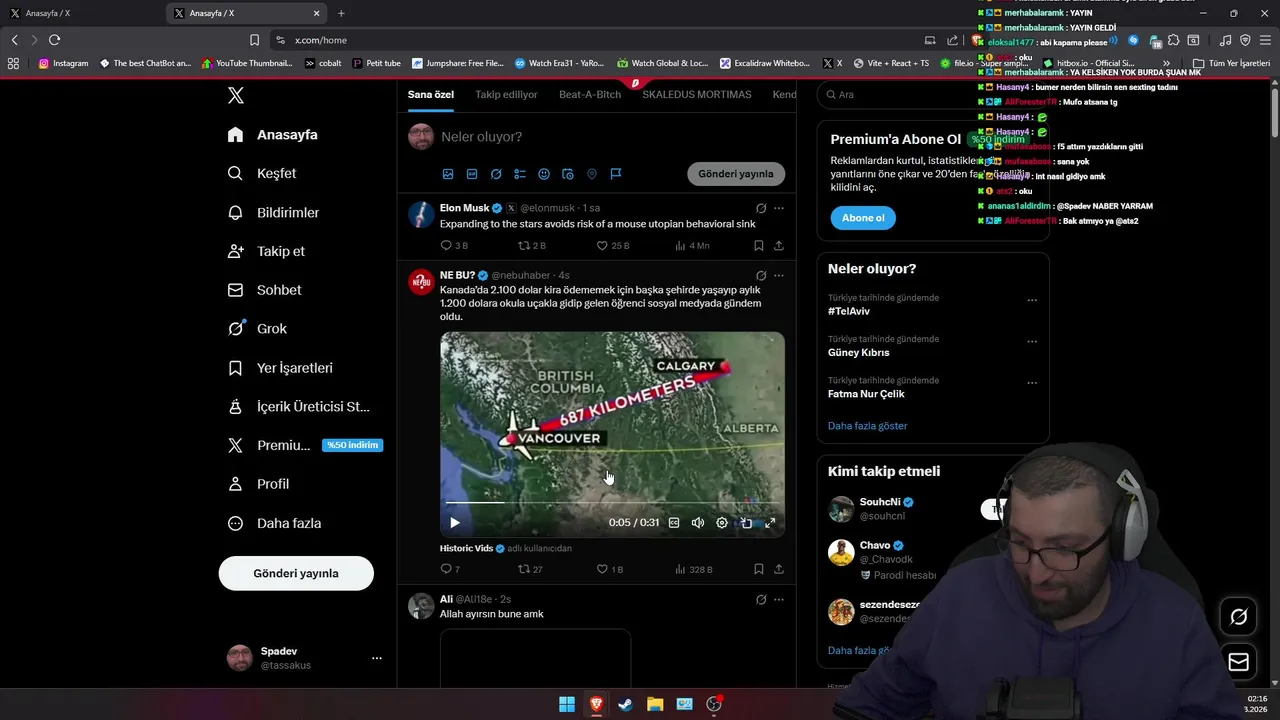1280x720 pixels.
Task: Click Daha fazla göster under trends
Action: point(867,426)
